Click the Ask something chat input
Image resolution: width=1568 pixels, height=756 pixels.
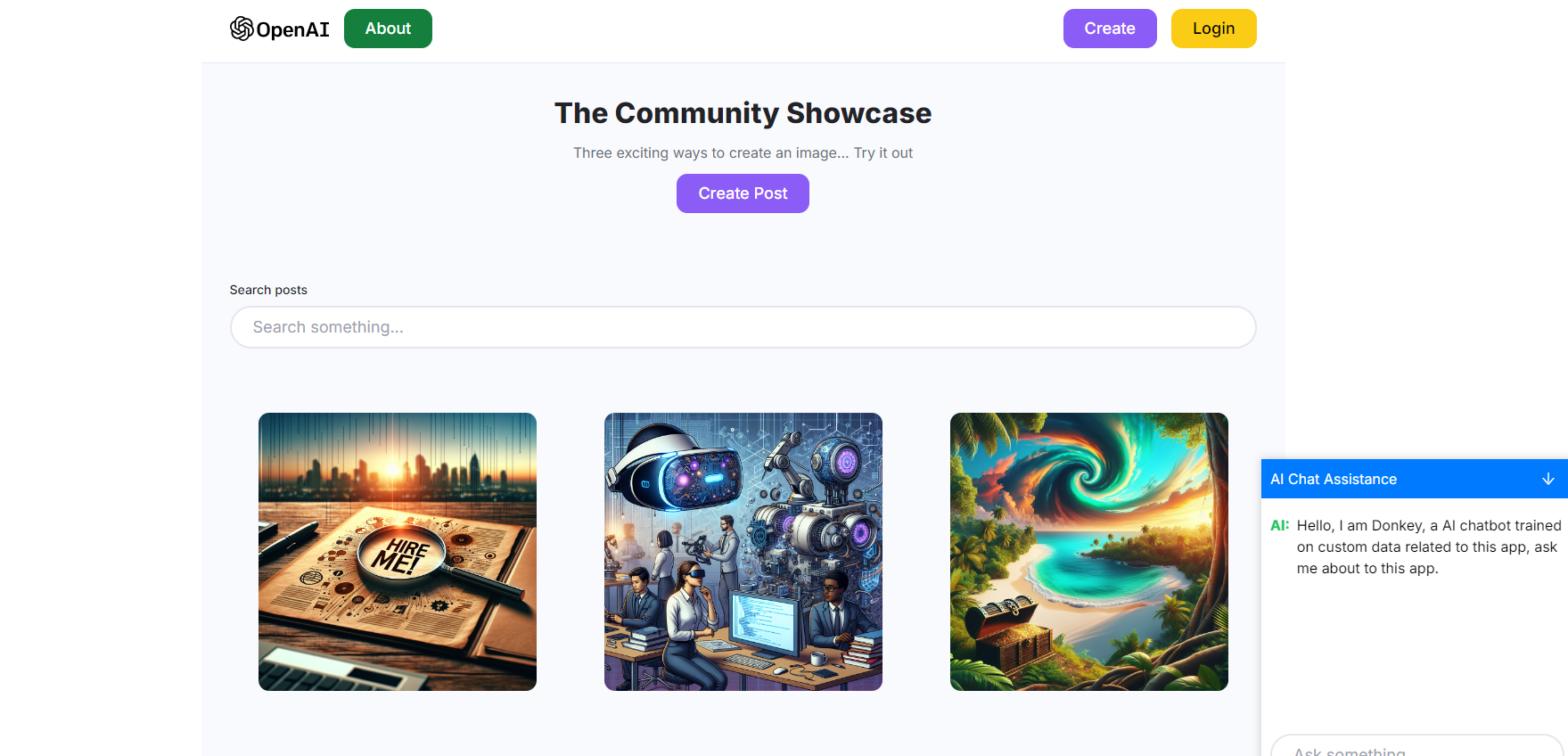tap(1416, 746)
